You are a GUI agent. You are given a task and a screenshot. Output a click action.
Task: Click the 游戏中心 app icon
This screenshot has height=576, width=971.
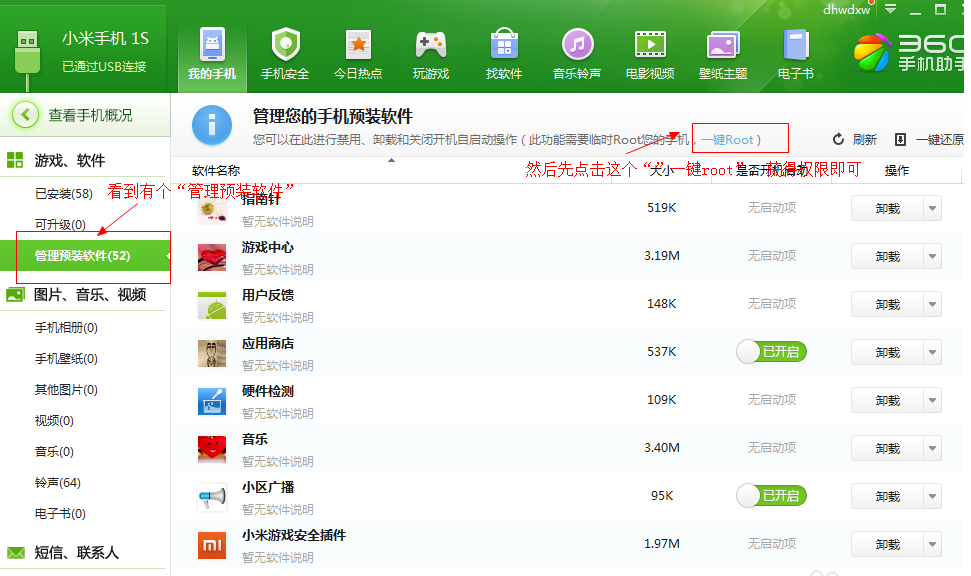(212, 257)
